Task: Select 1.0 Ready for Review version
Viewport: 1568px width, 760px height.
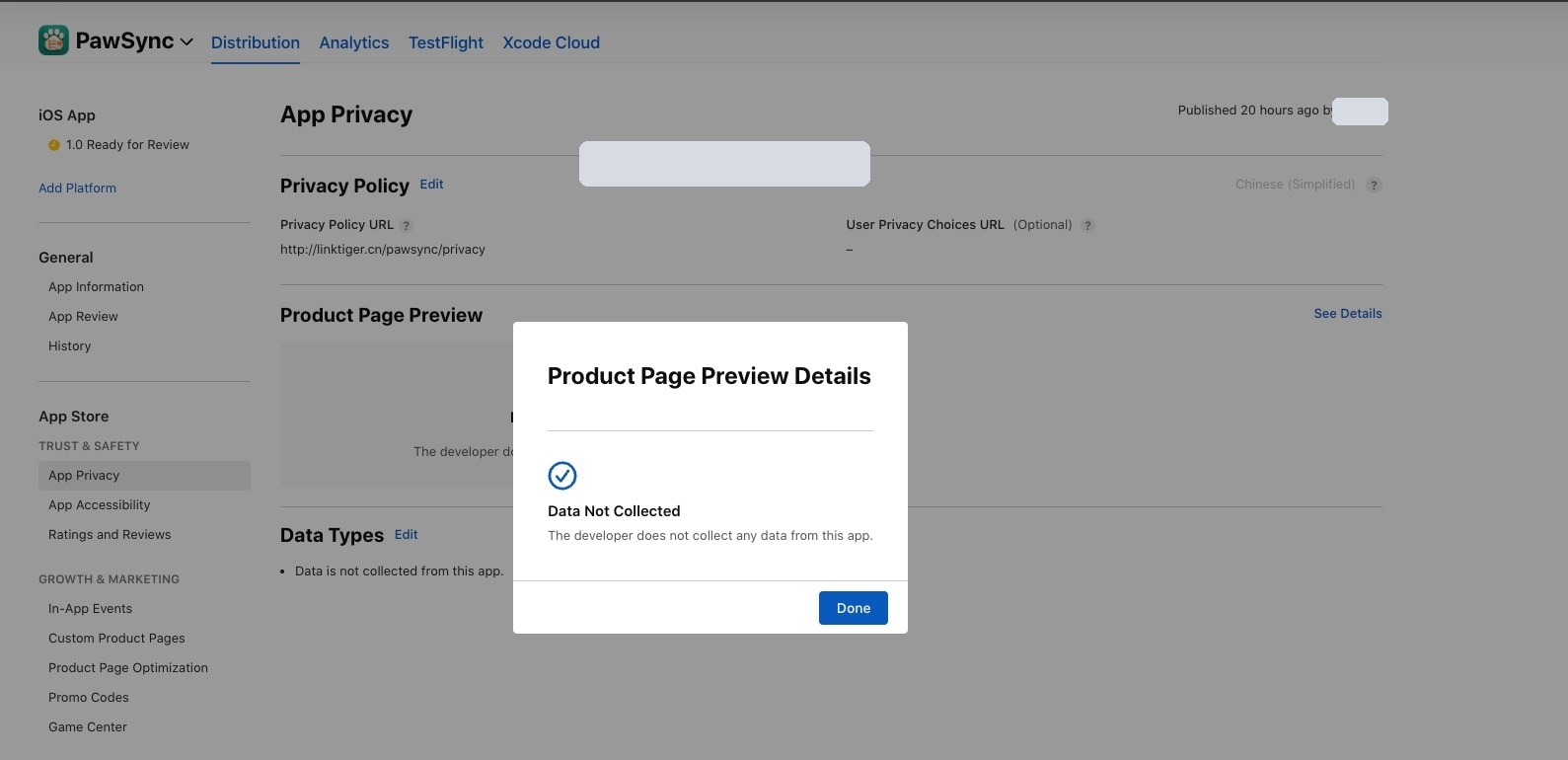Action: [x=127, y=144]
